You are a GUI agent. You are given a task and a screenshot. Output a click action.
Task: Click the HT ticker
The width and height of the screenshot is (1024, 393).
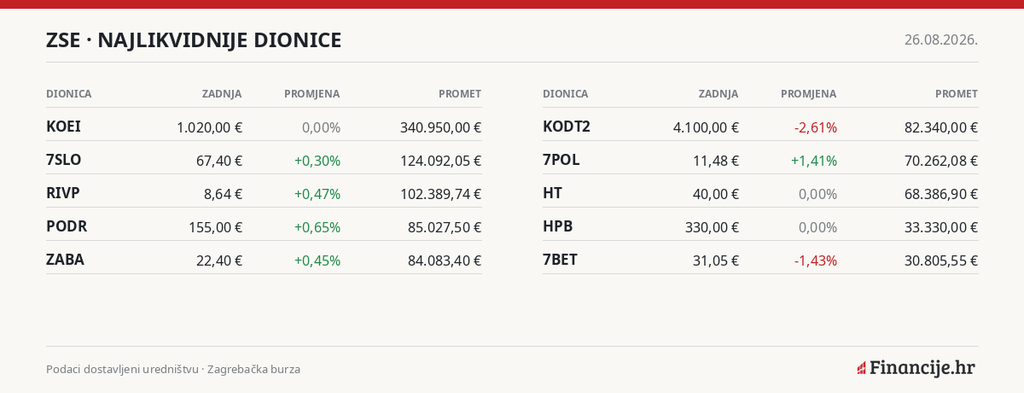click(x=552, y=193)
